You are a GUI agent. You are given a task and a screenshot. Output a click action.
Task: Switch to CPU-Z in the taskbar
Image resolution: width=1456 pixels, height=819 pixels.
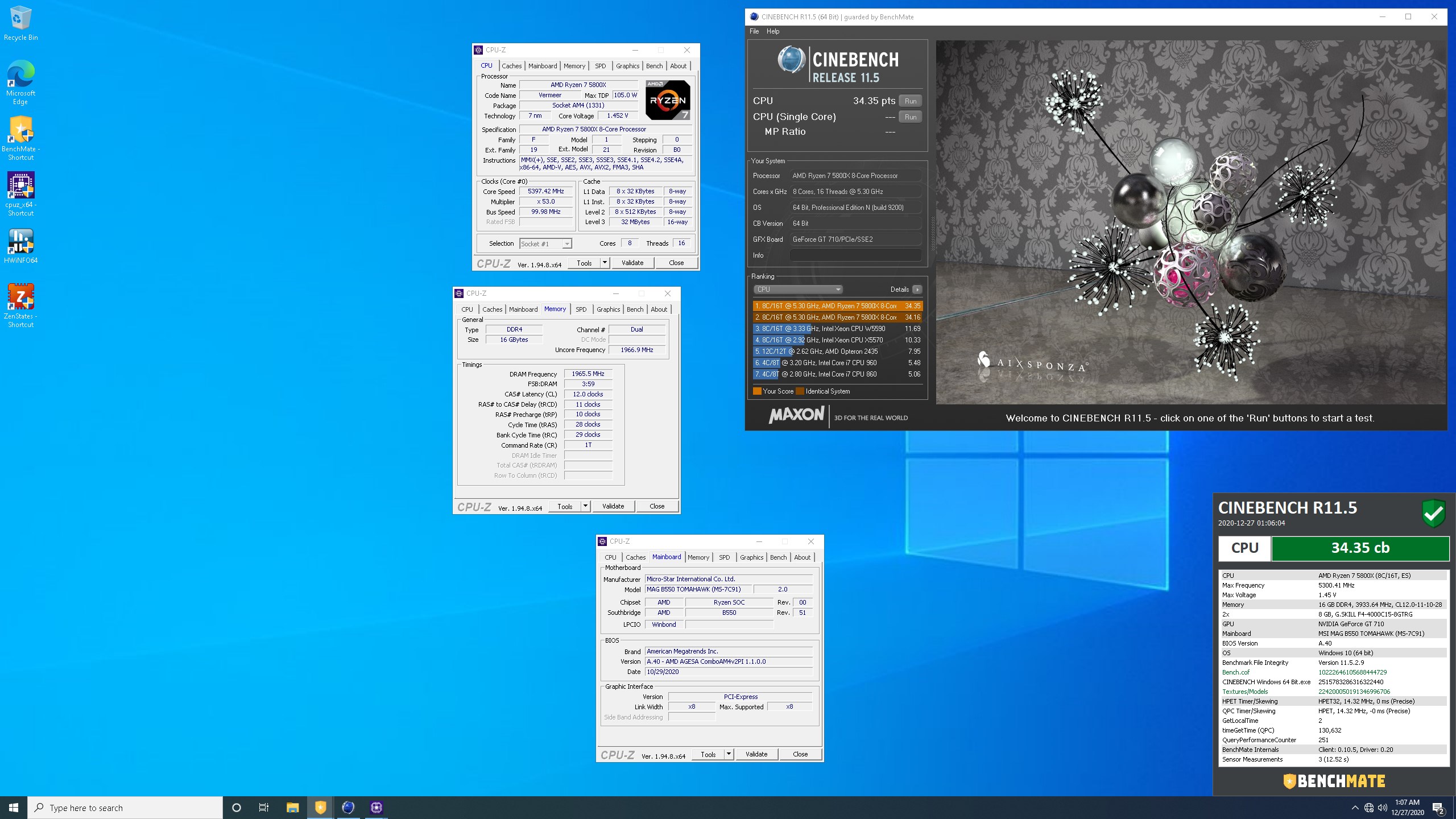coord(376,808)
